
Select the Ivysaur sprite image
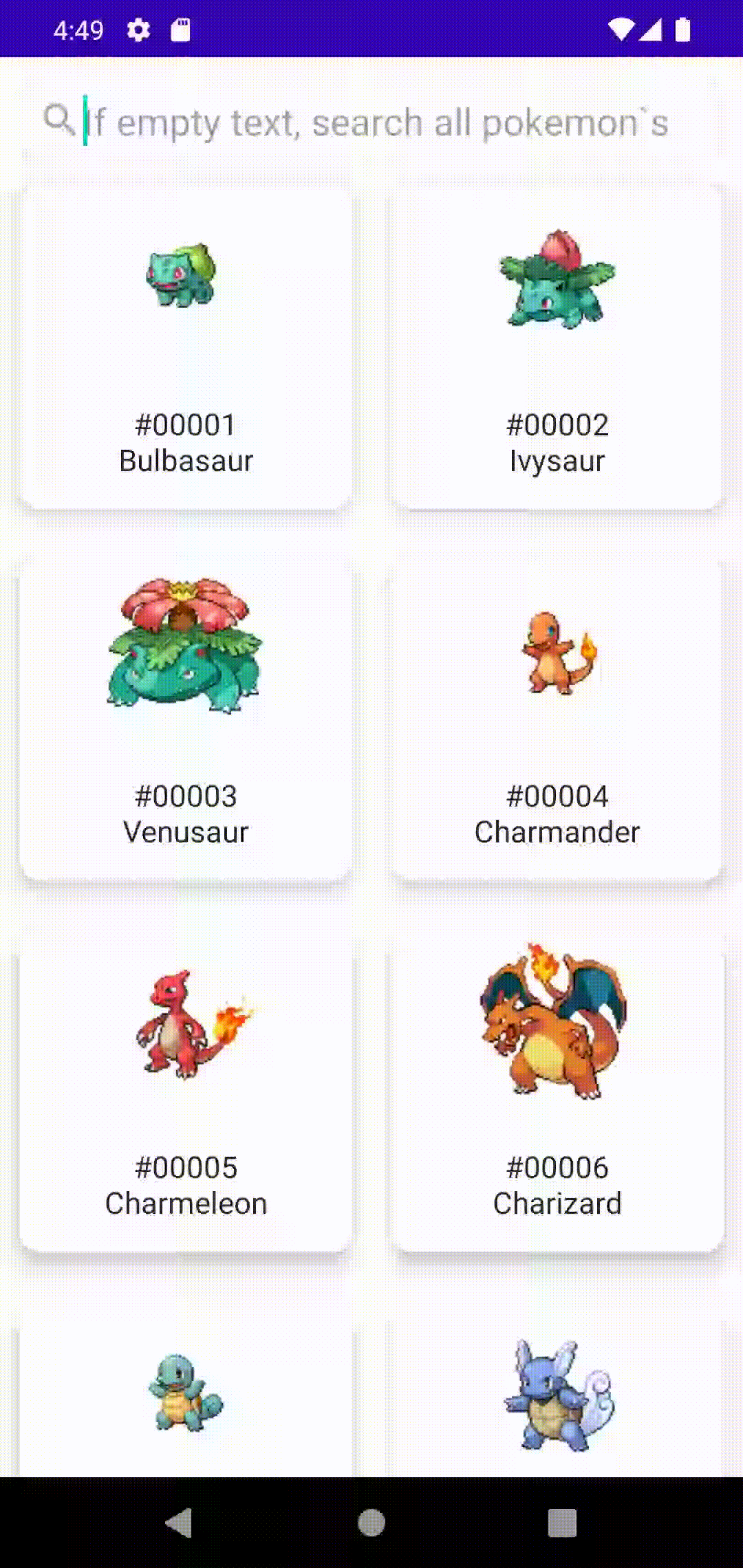[557, 279]
